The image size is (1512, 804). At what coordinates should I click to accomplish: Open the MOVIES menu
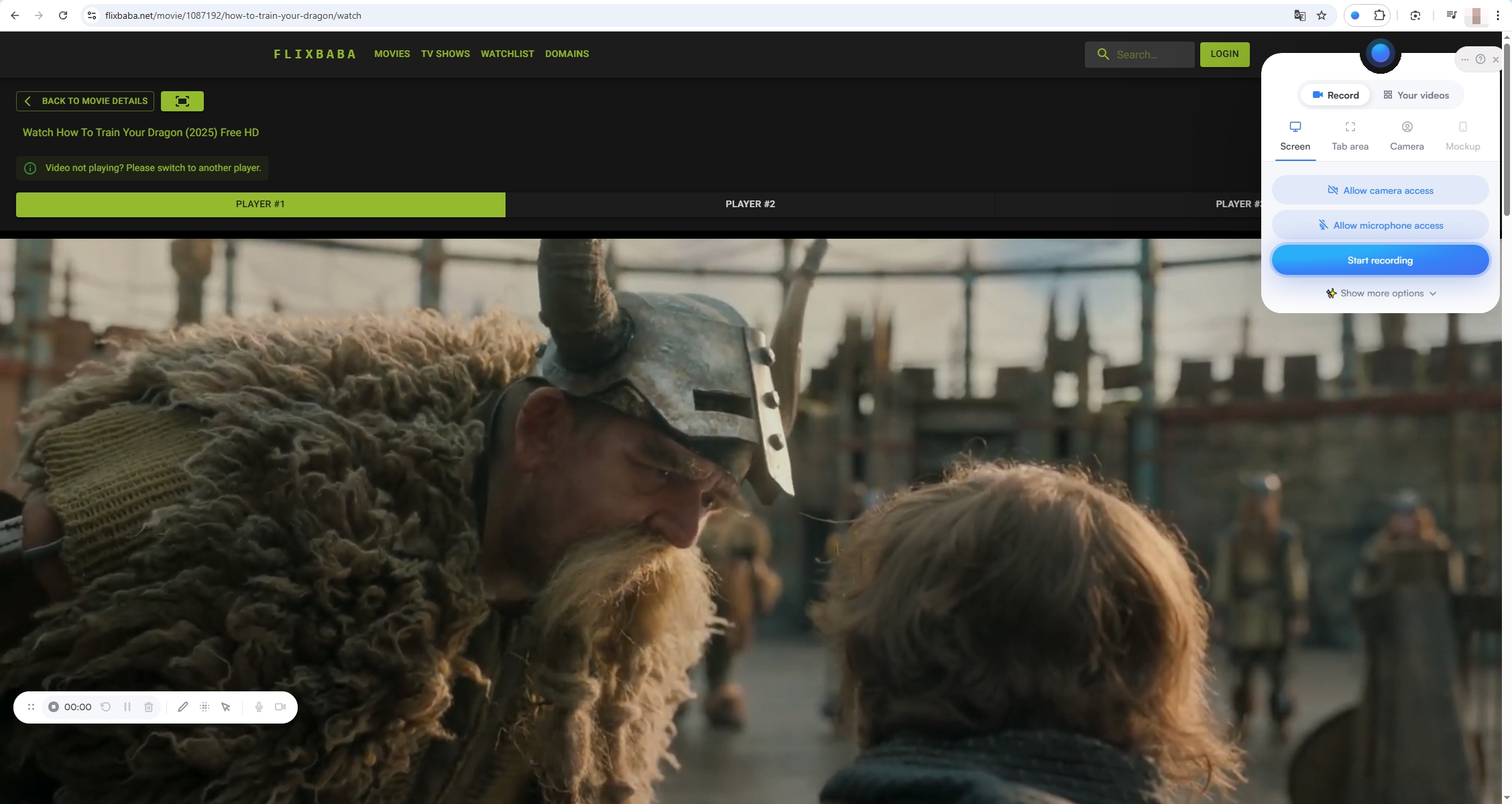[x=392, y=54]
